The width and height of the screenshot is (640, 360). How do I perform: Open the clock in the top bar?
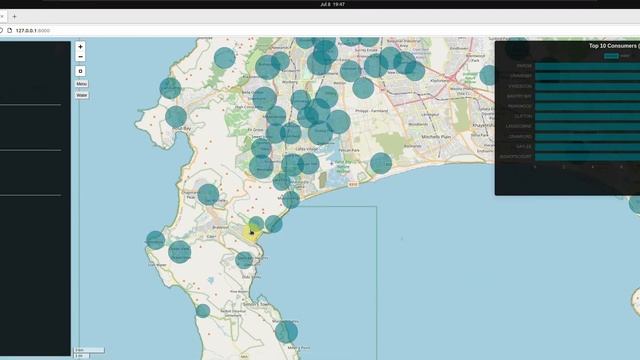tap(333, 4)
